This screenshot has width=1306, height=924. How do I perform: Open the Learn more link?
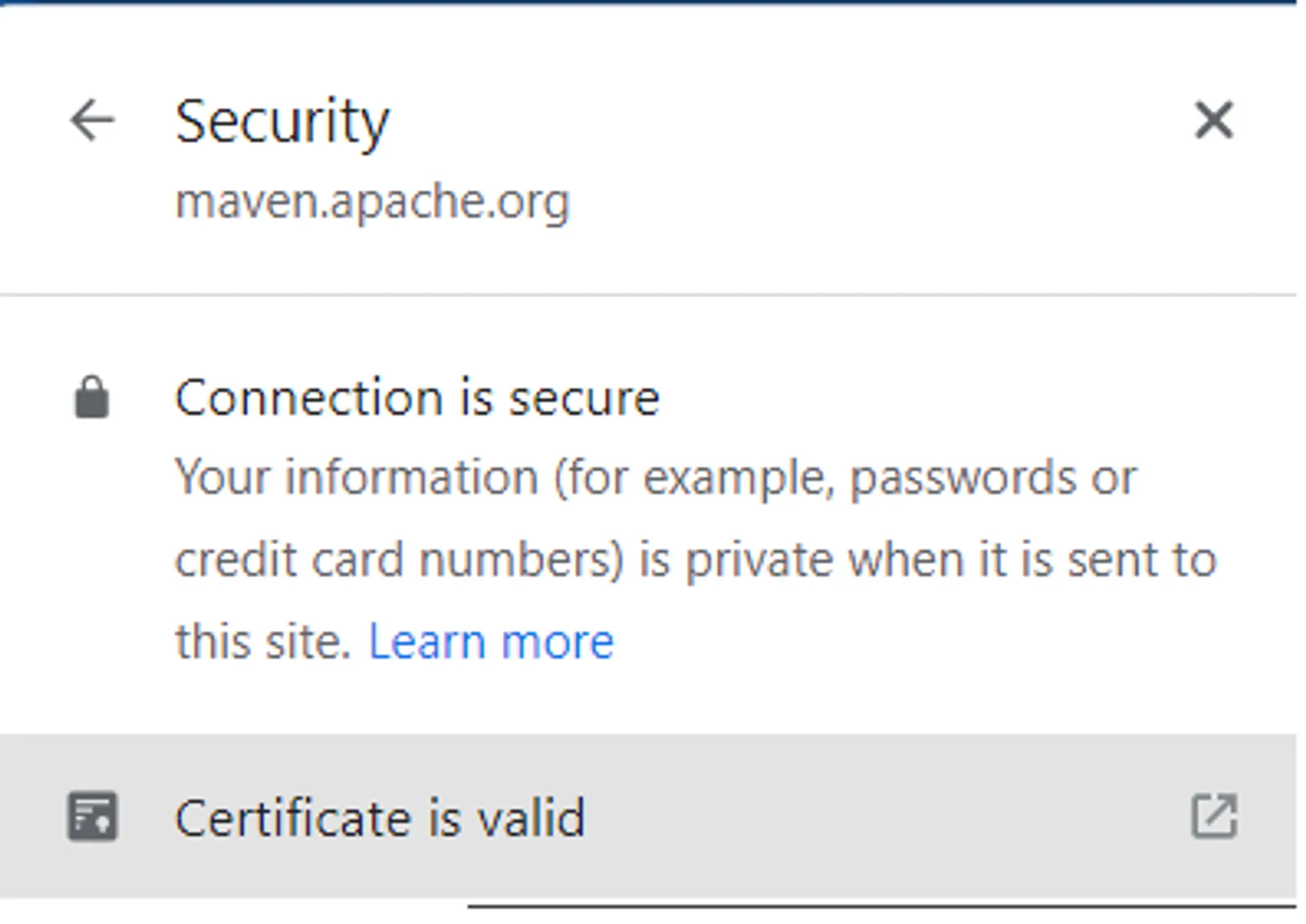coord(491,640)
